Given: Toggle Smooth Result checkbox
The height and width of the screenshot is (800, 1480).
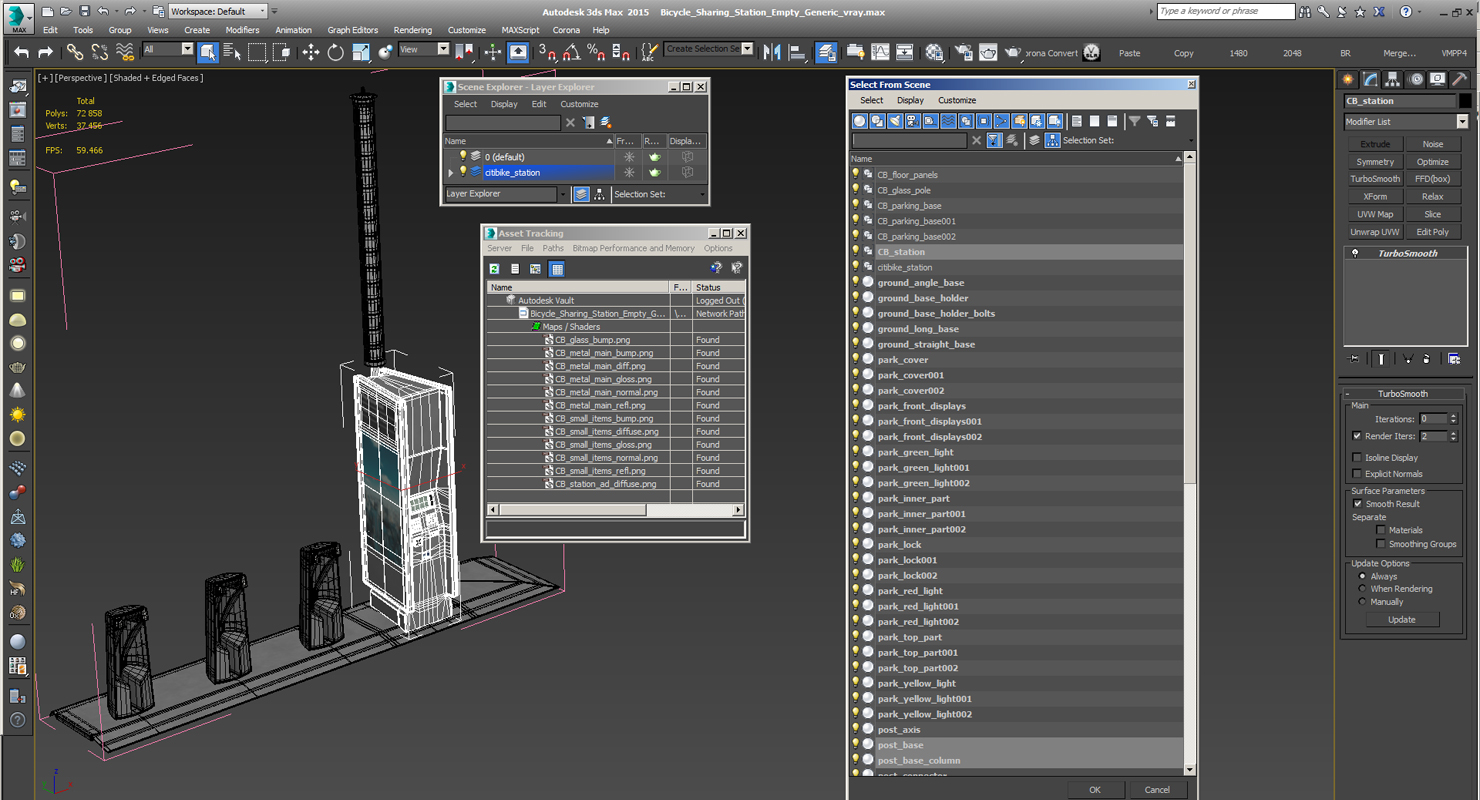Looking at the screenshot, I should coord(1357,504).
